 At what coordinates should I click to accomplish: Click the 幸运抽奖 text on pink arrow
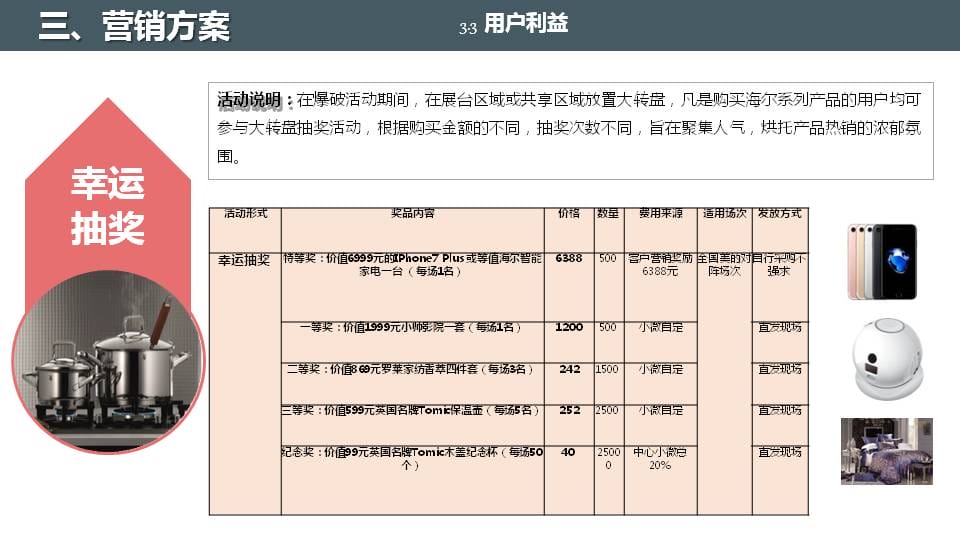coord(108,205)
